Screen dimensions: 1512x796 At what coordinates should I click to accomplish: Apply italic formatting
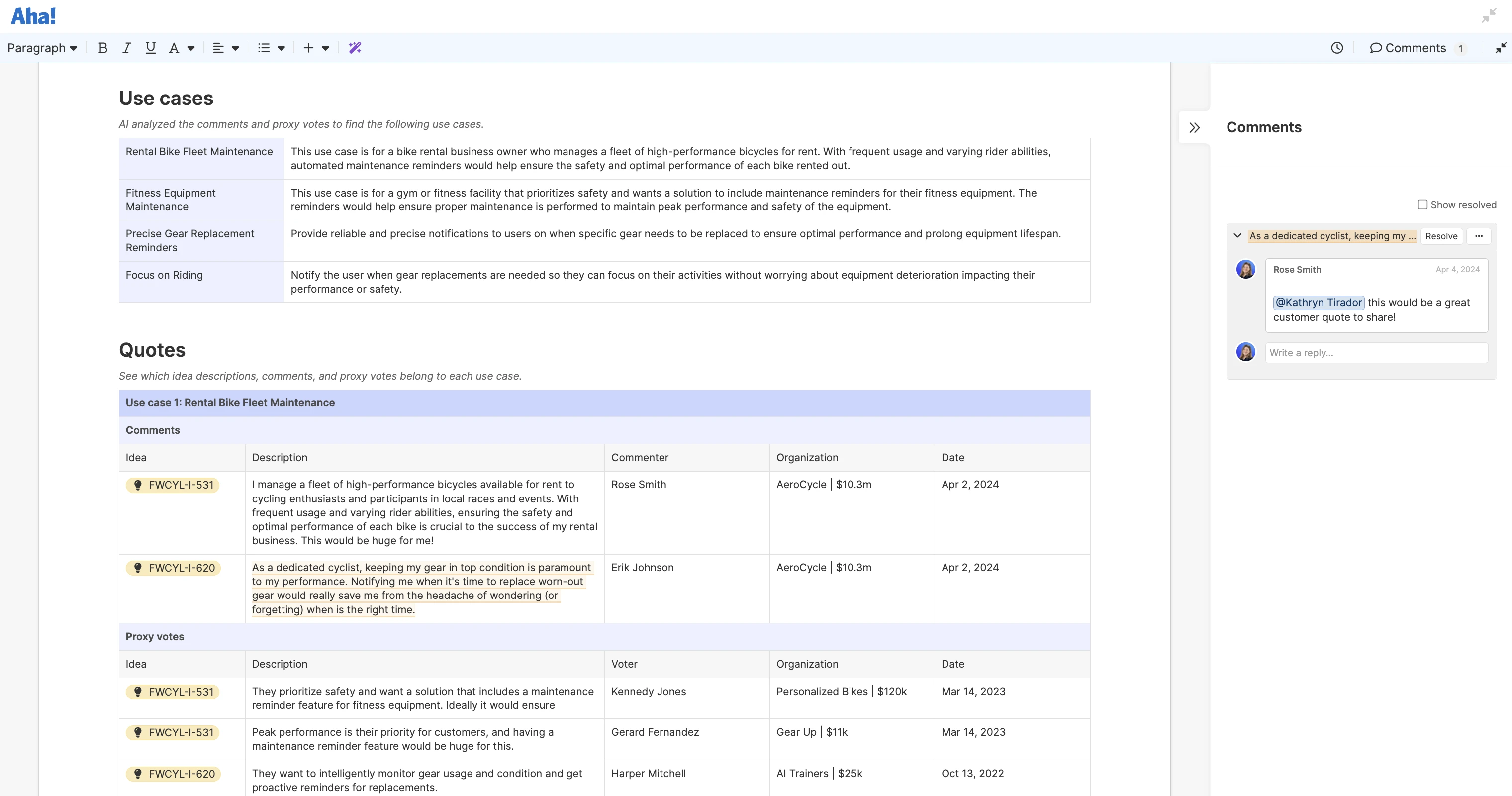pos(126,48)
